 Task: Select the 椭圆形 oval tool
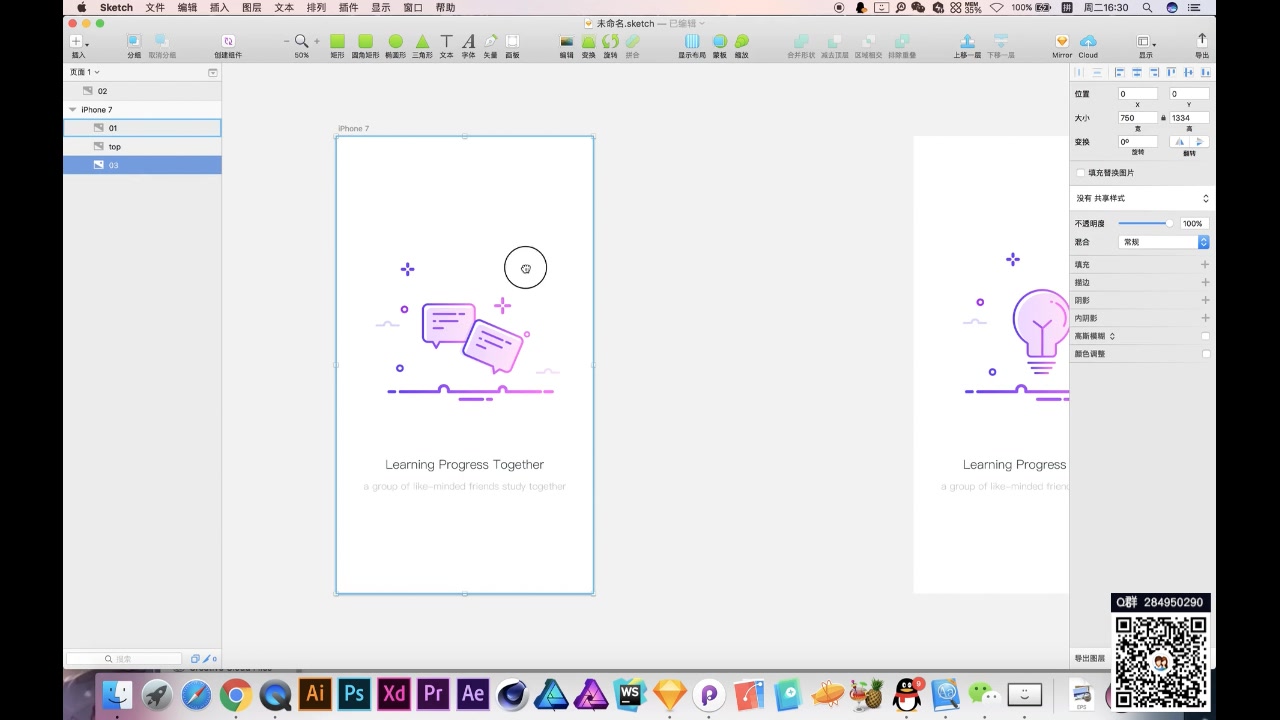pos(395,42)
